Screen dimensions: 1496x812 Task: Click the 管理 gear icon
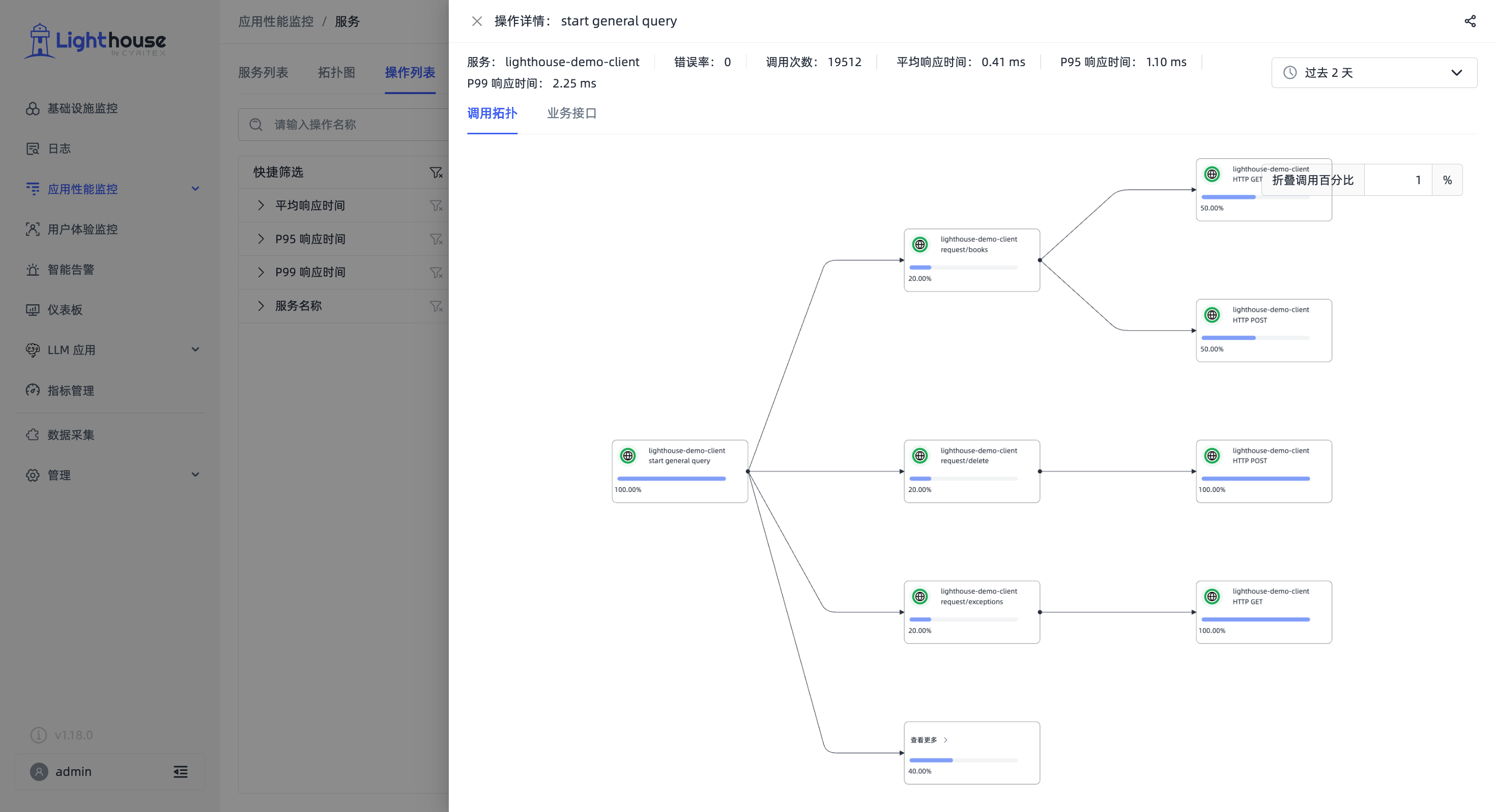click(33, 475)
